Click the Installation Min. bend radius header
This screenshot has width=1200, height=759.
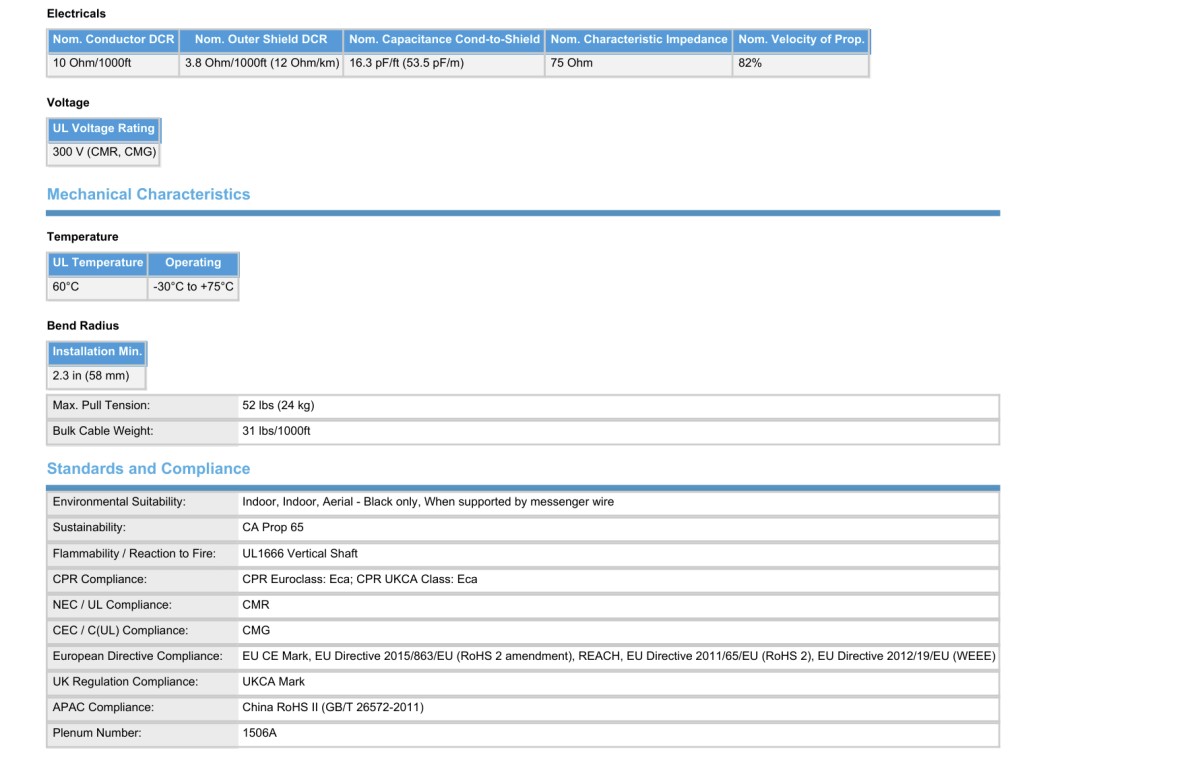97,352
